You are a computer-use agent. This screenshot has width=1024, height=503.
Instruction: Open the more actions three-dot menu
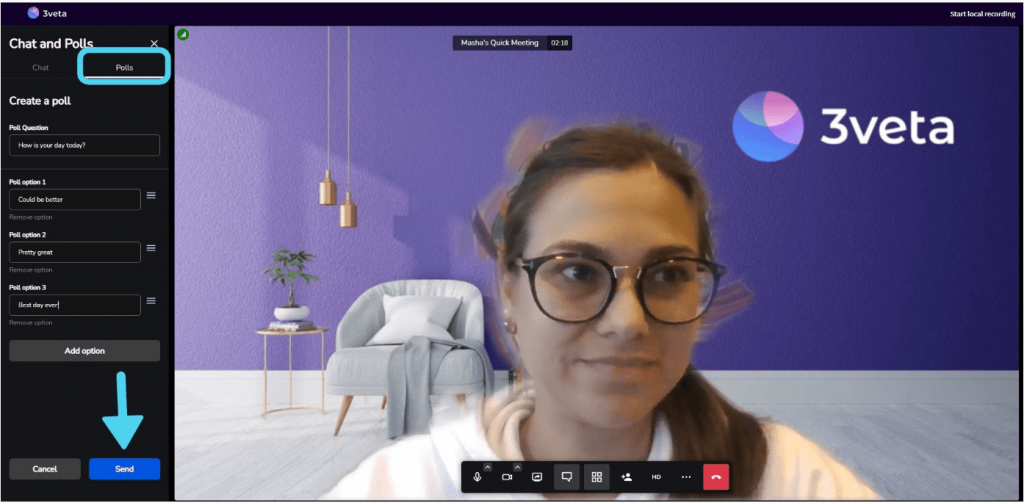pos(686,477)
